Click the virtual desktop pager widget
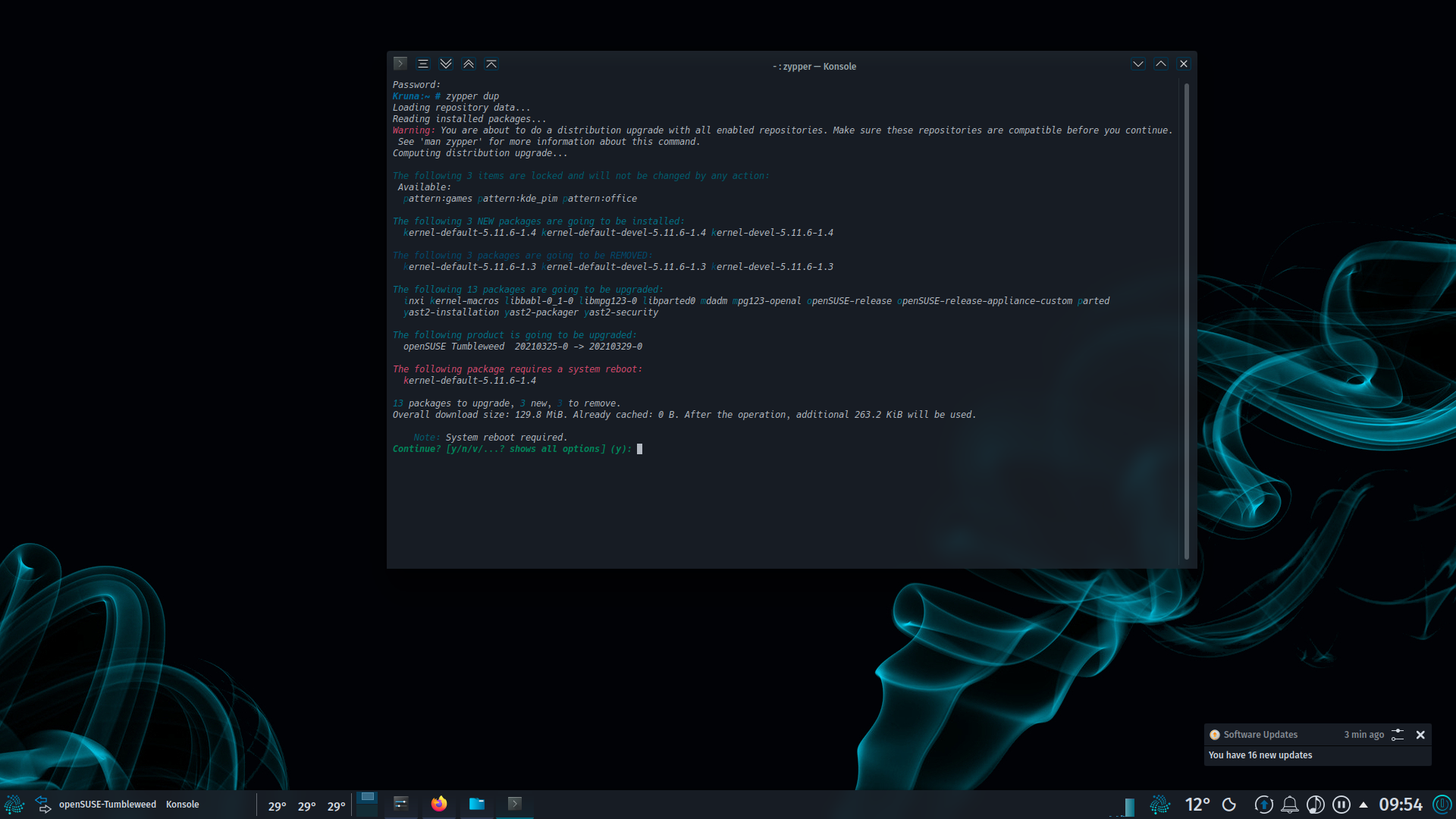This screenshot has height=819, width=1456. coord(367,804)
